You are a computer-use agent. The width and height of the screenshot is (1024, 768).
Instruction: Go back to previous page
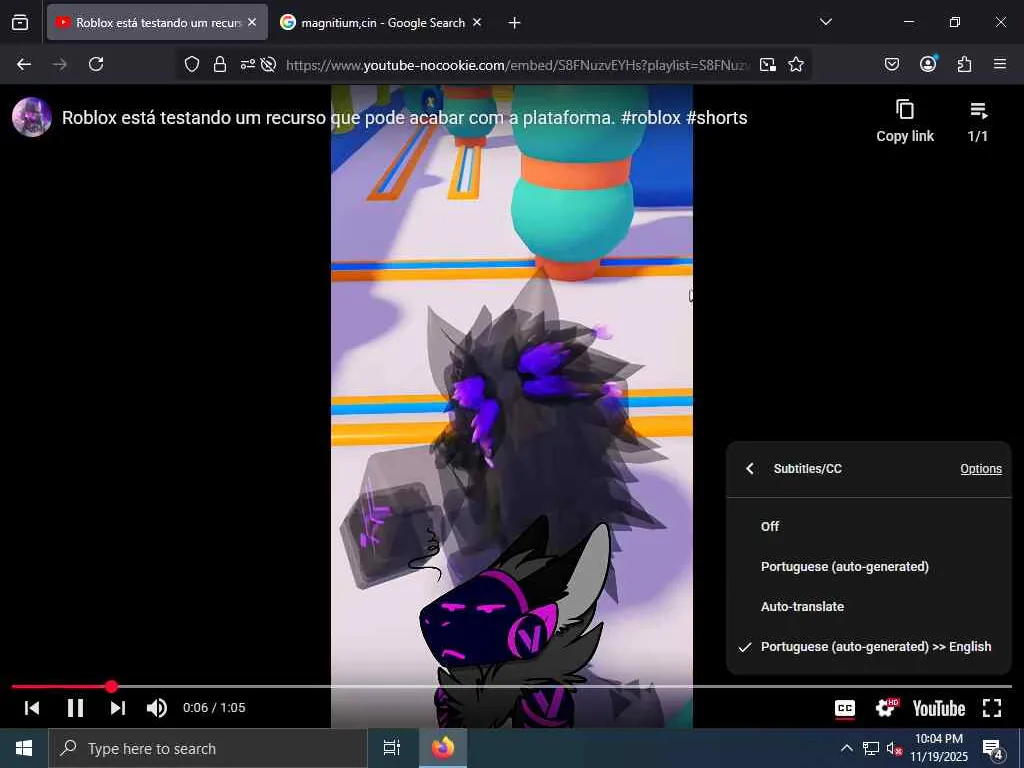tap(24, 64)
